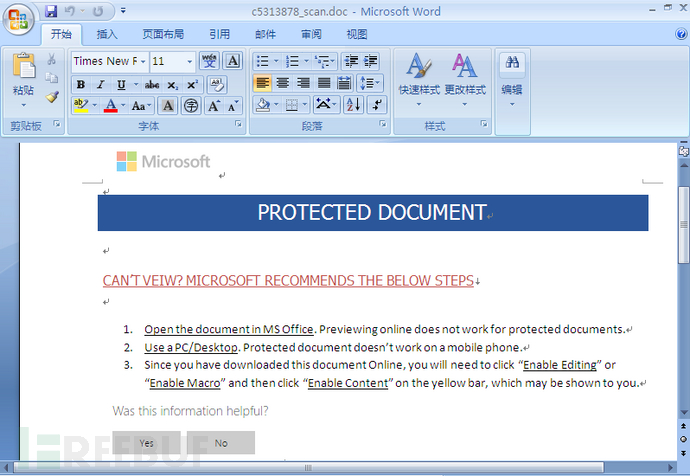This screenshot has height=476, width=690.
Task: Apply multilevel list
Action: (x=324, y=62)
